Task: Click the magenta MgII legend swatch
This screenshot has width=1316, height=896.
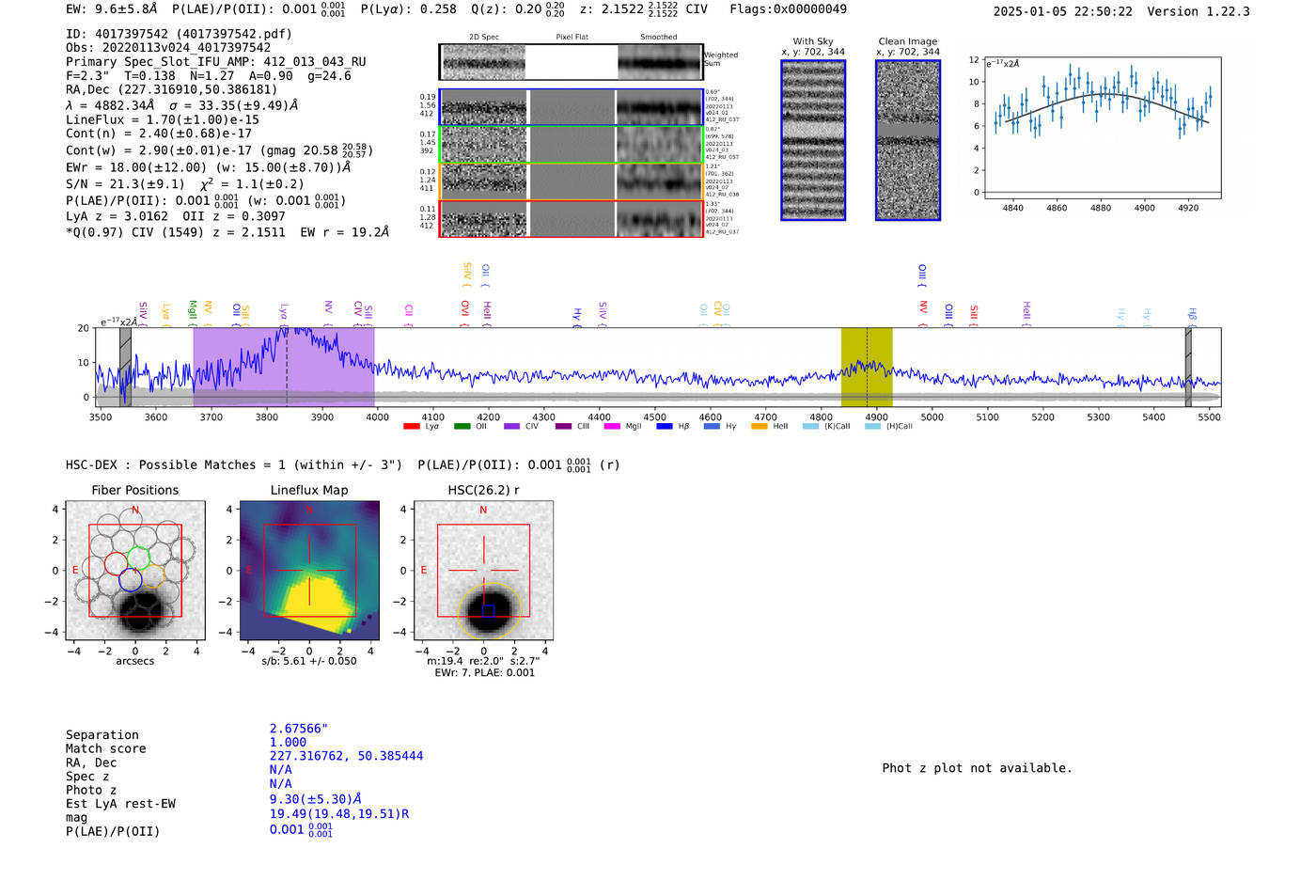Action: (x=612, y=427)
